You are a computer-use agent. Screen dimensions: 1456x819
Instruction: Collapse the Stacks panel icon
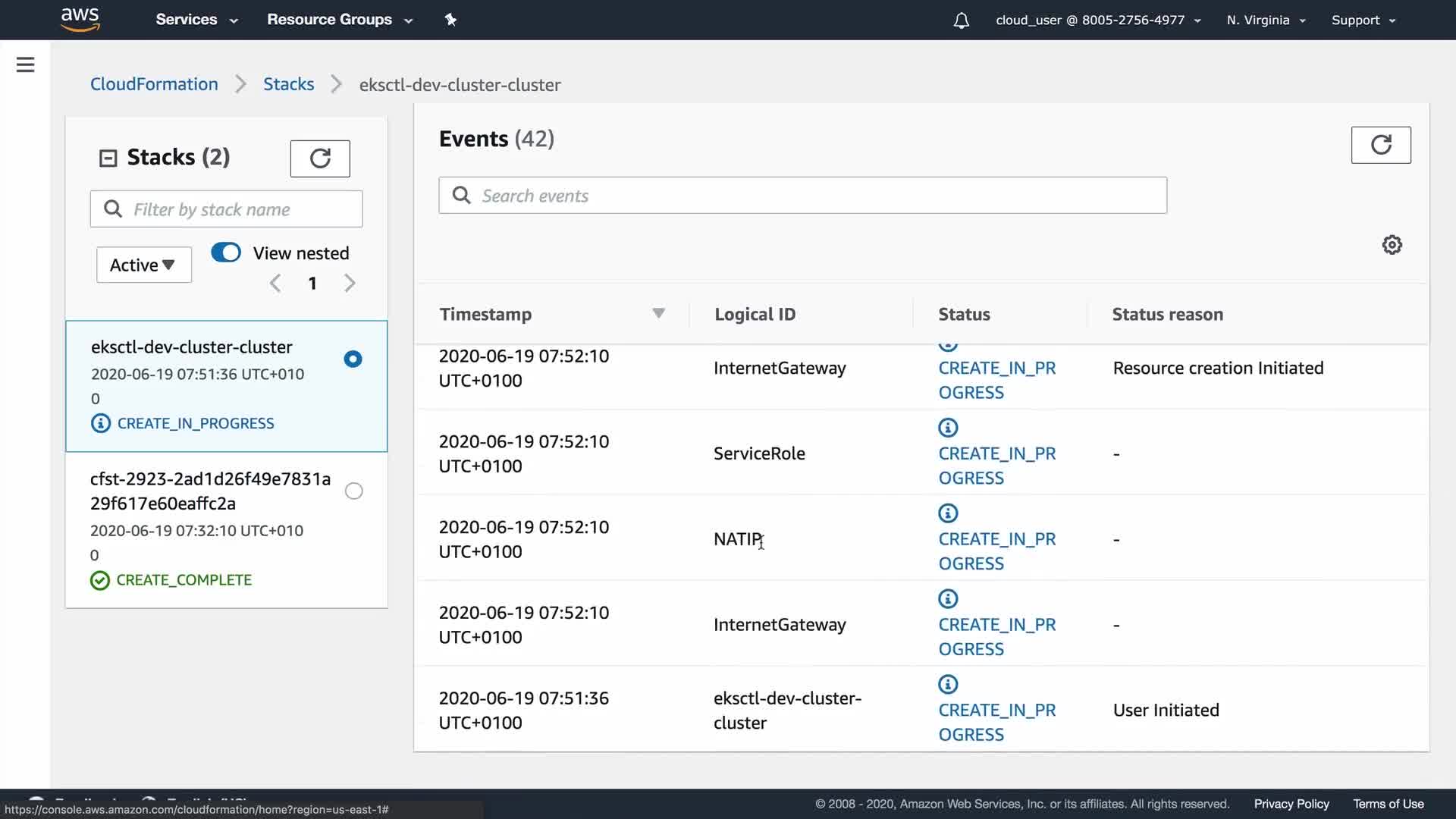coord(108,158)
